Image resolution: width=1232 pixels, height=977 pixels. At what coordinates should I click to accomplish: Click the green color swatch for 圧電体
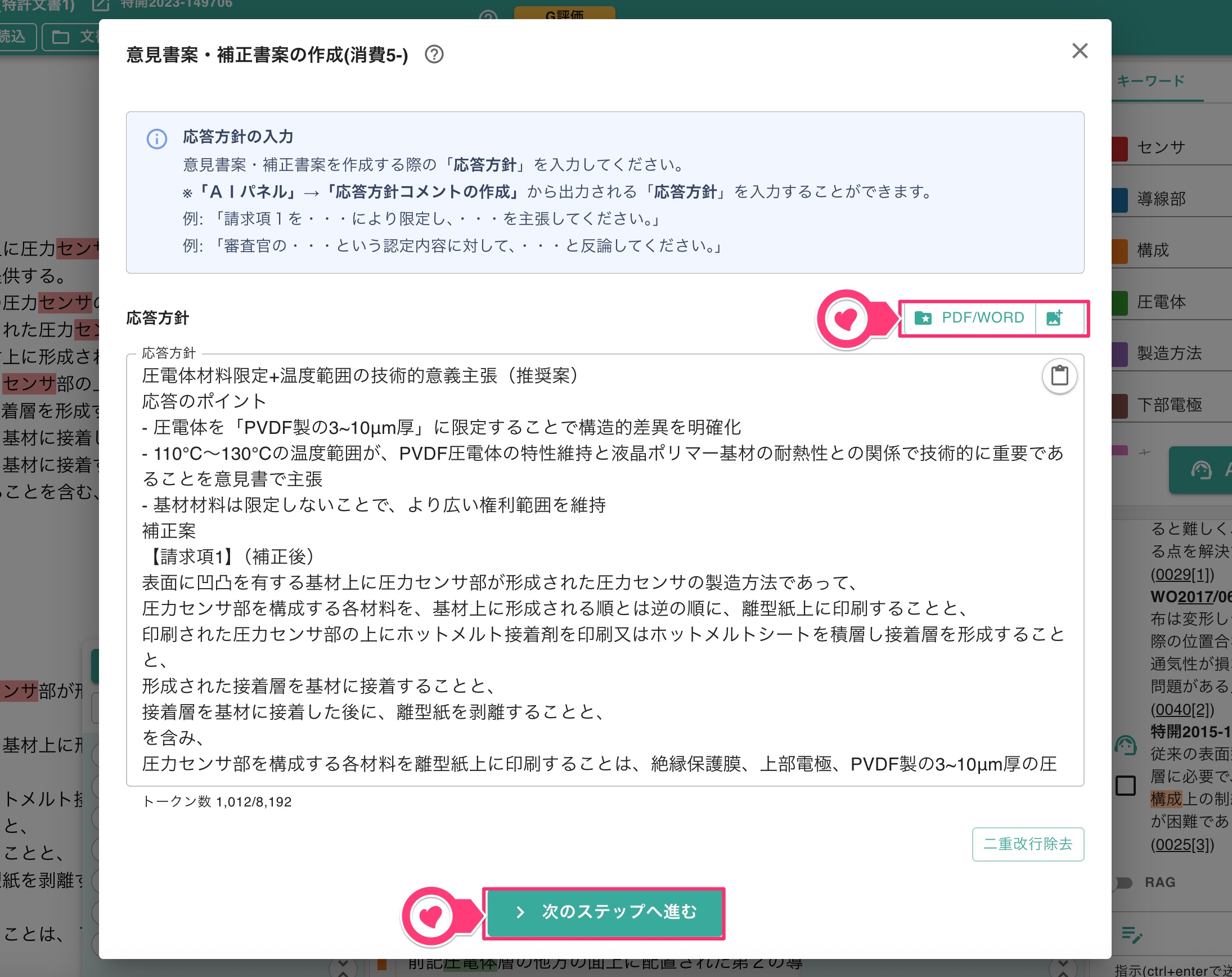pyautogui.click(x=1120, y=303)
